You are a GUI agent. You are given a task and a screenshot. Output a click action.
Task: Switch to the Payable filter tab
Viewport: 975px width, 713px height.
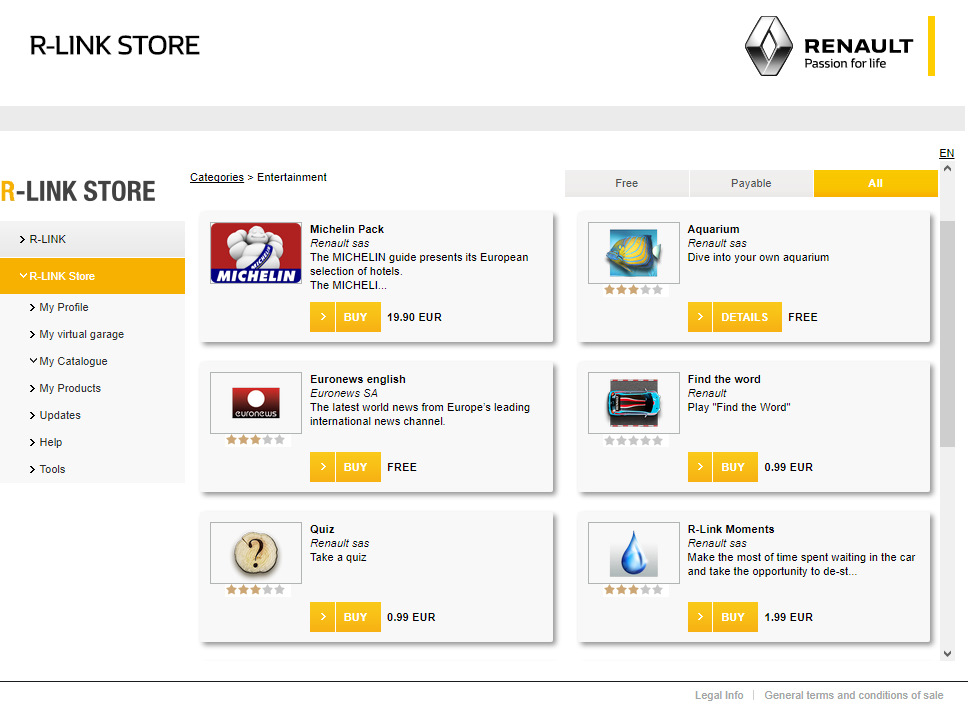pos(751,183)
